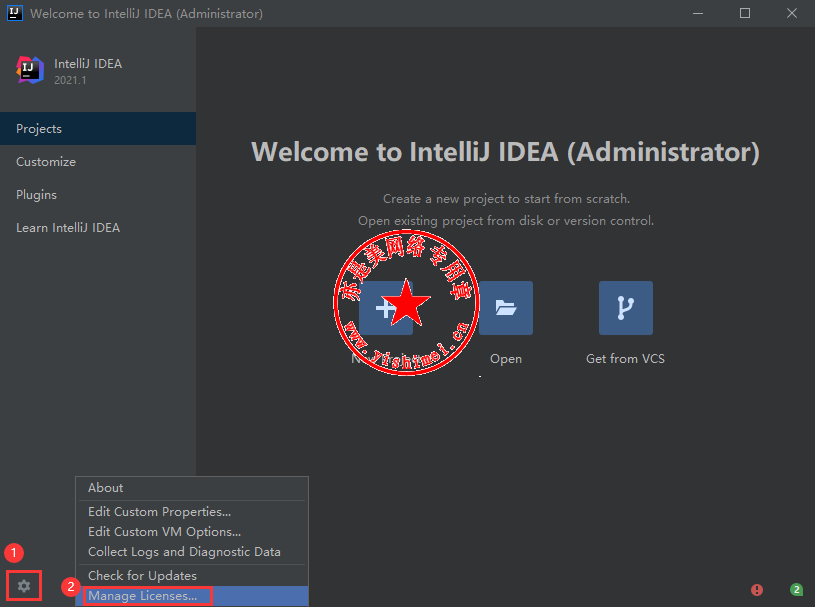Choose Check for Updates menu entry
Screen dimensions: 815x607
click(x=142, y=576)
